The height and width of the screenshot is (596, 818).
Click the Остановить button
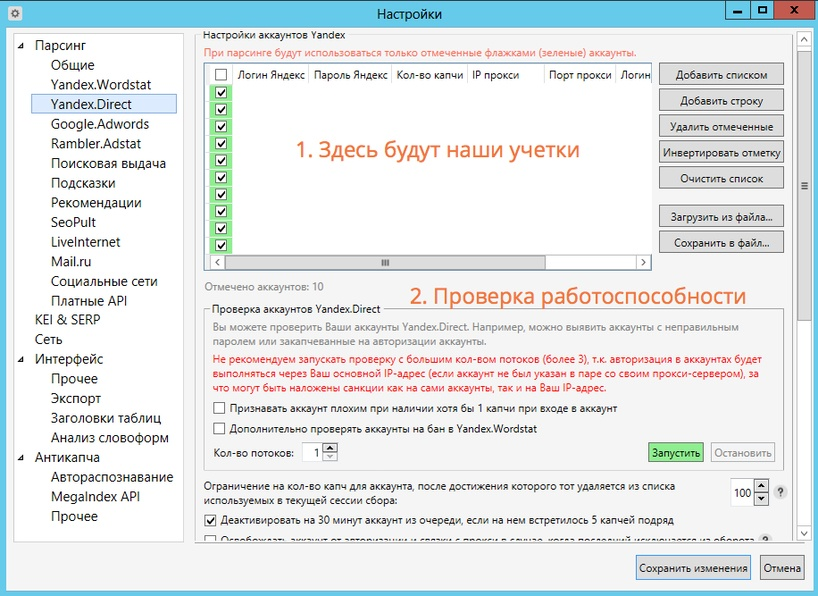tap(742, 452)
